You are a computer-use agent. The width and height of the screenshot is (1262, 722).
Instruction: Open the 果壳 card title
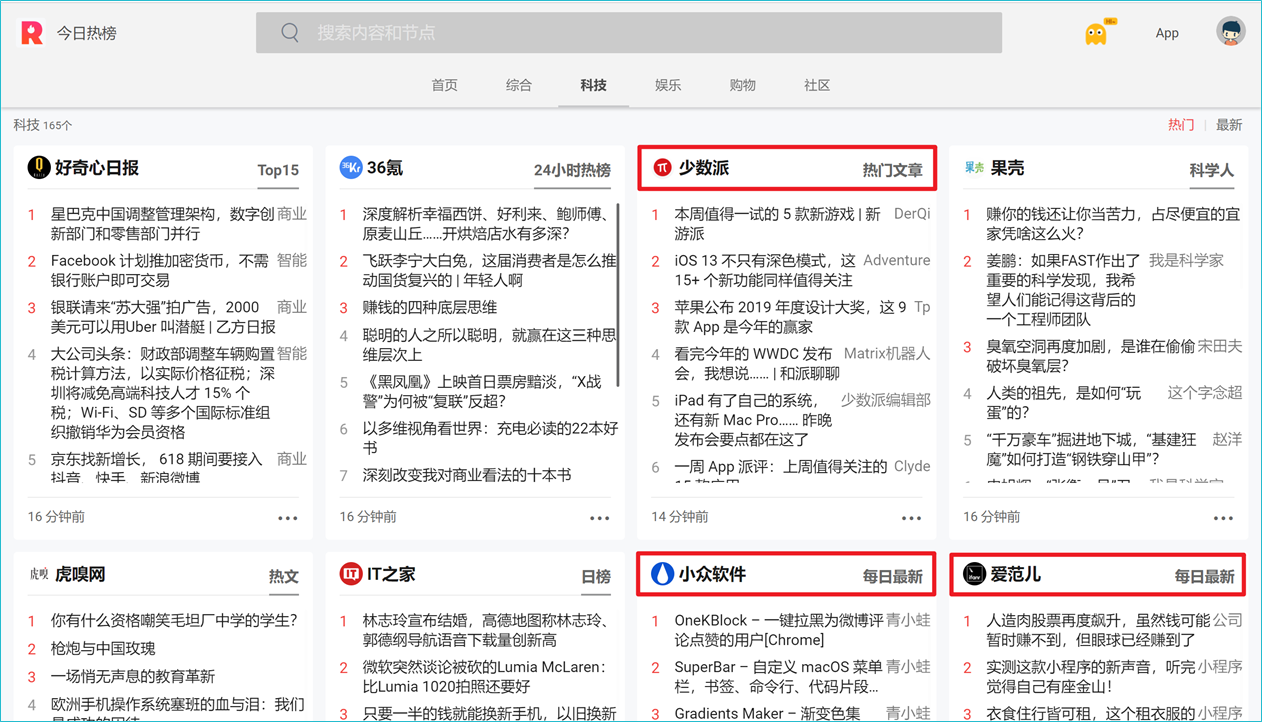pyautogui.click(x=1008, y=168)
